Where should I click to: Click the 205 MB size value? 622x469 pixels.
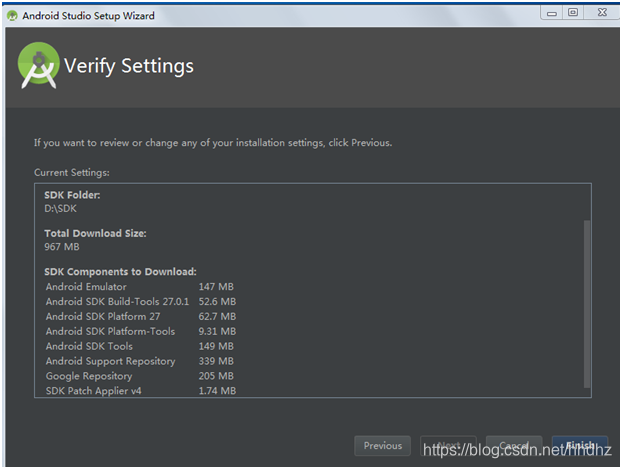click(216, 376)
